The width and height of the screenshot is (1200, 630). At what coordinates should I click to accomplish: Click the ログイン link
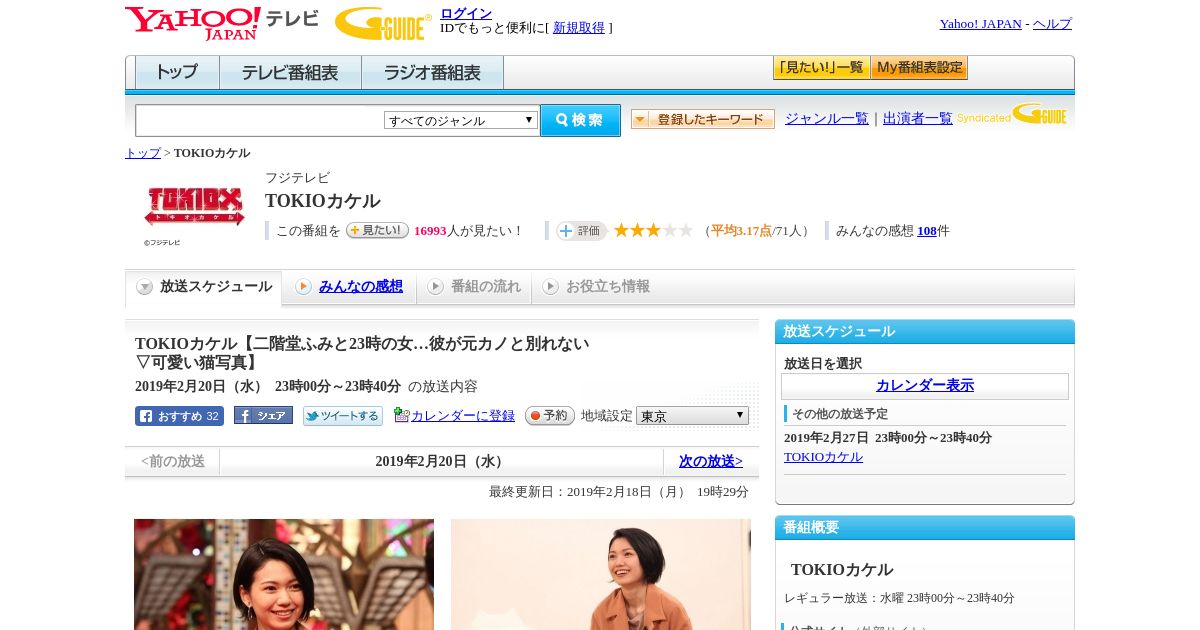click(466, 13)
